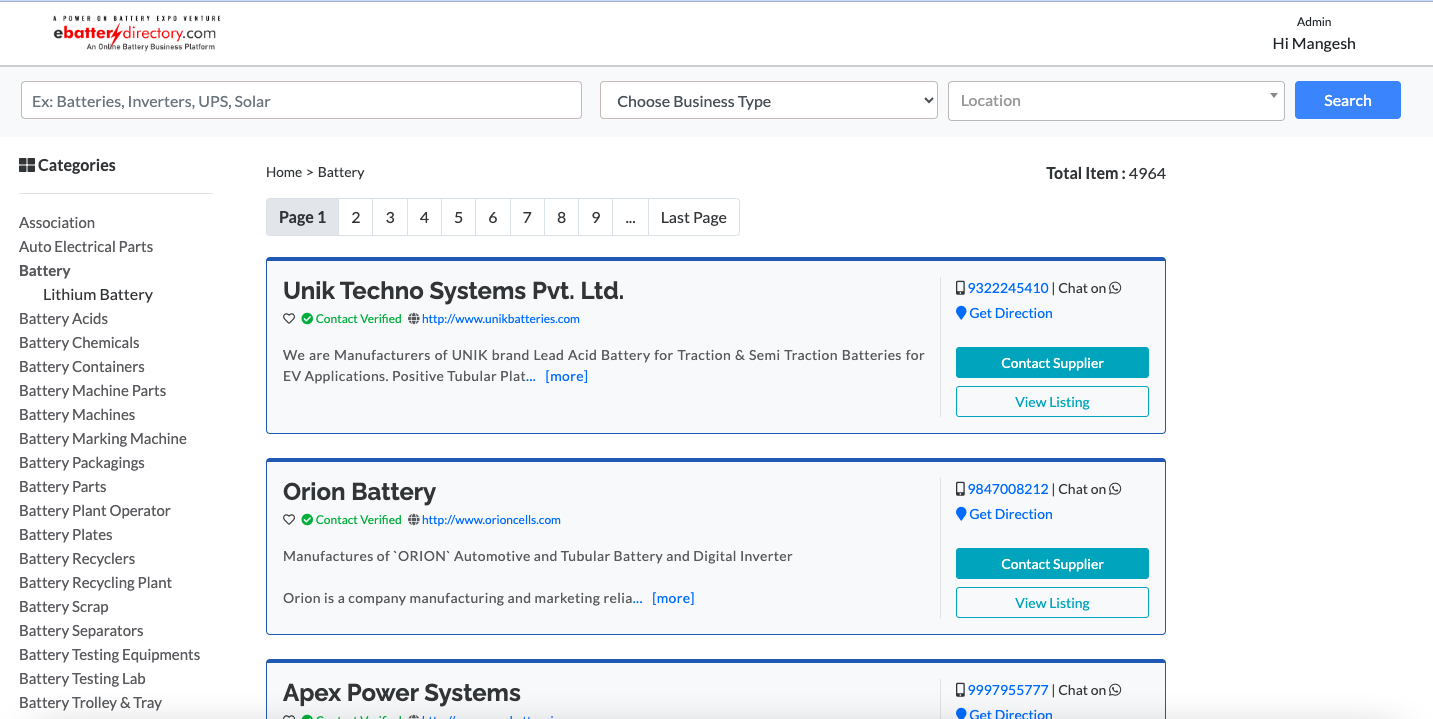
Task: Go to page 3
Action: tap(390, 217)
